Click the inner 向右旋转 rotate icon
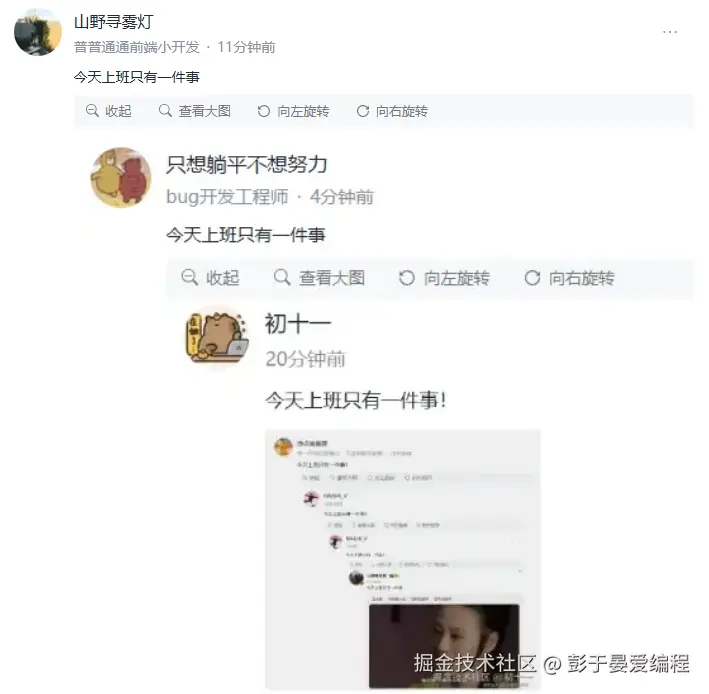 (532, 278)
